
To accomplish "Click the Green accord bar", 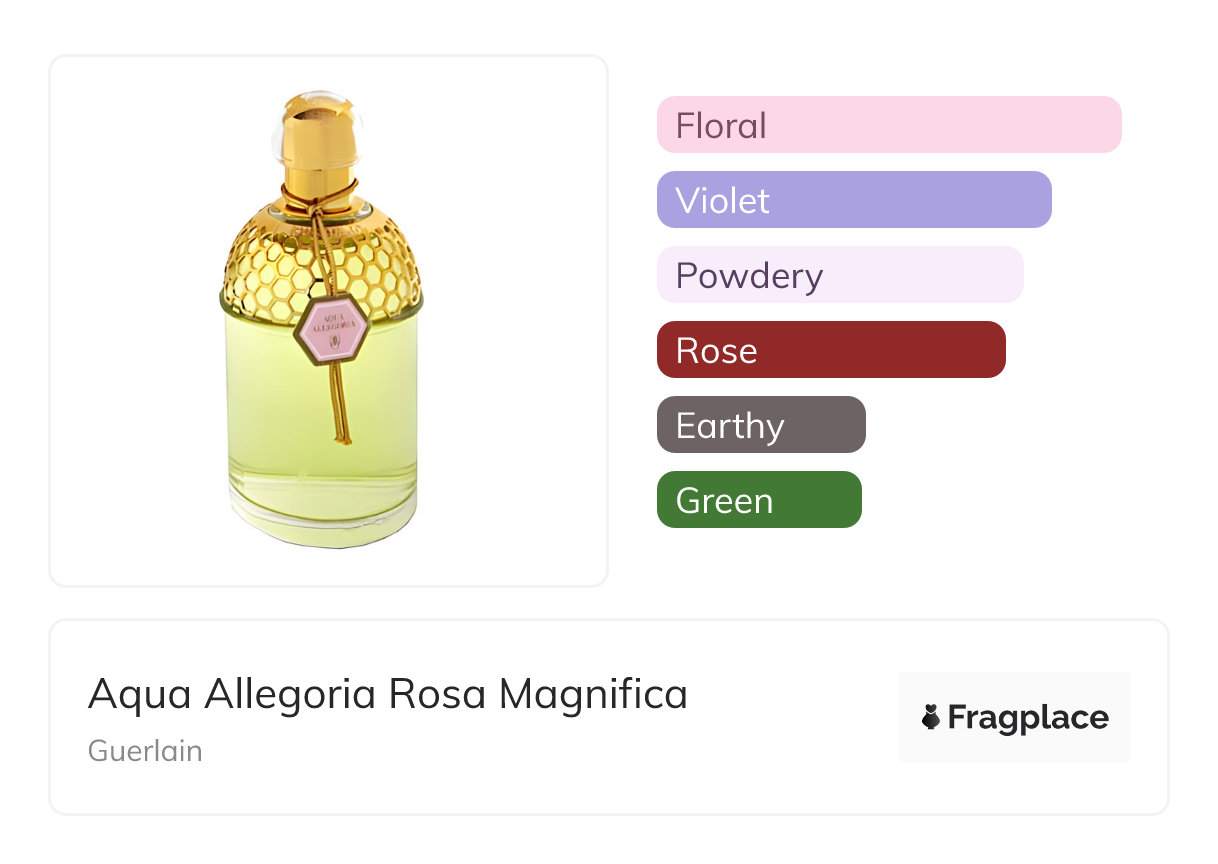I will 759,500.
